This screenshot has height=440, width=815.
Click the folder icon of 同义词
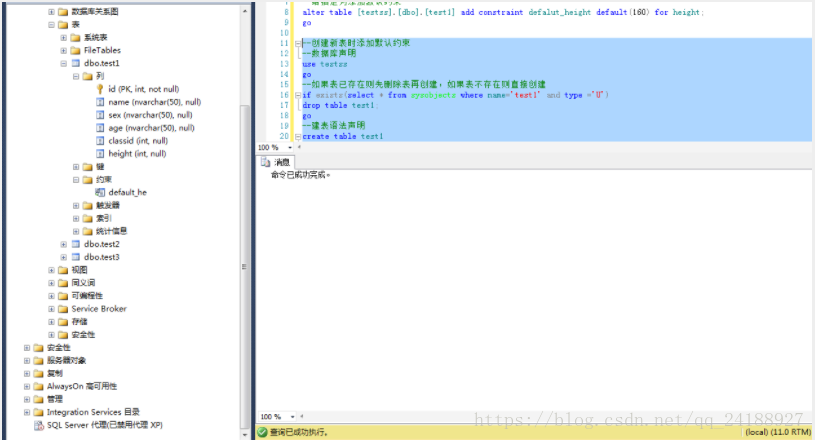point(63,283)
